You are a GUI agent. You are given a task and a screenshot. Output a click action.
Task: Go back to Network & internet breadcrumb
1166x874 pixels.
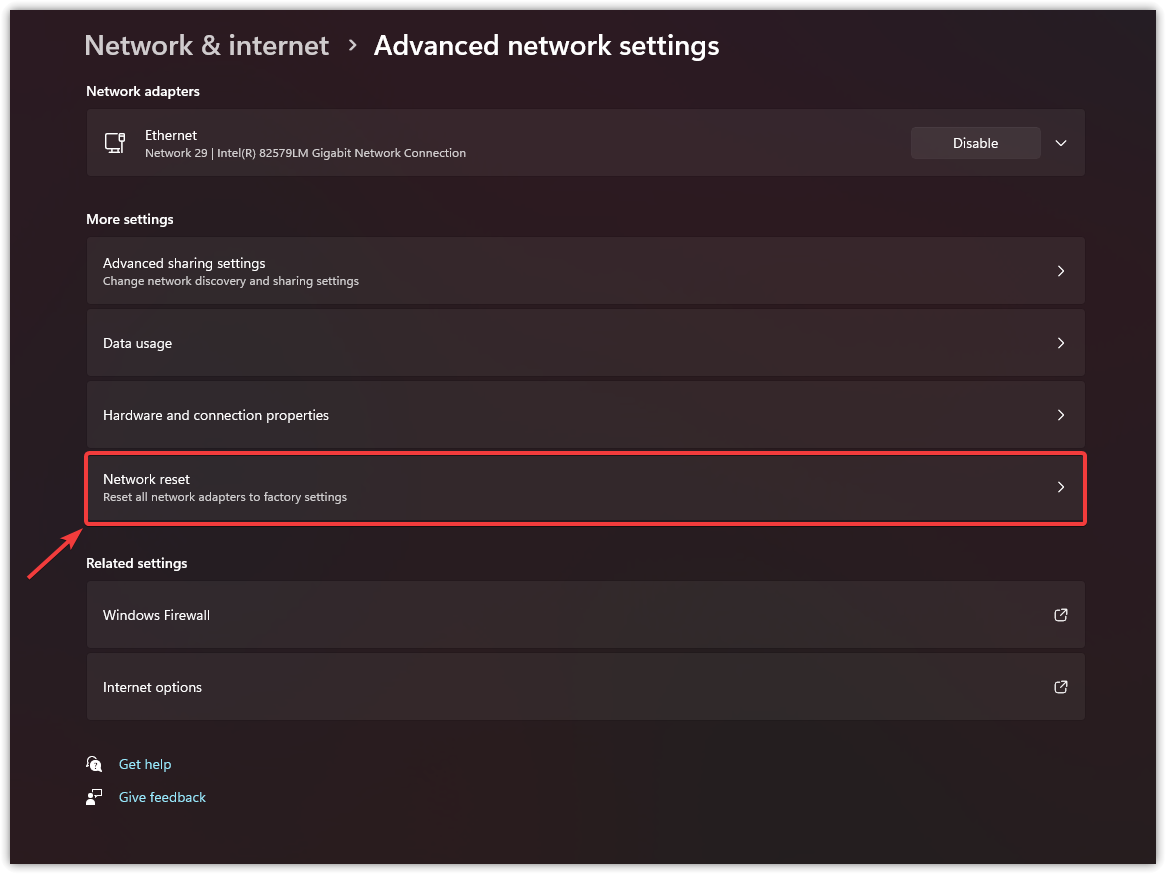[x=207, y=46]
